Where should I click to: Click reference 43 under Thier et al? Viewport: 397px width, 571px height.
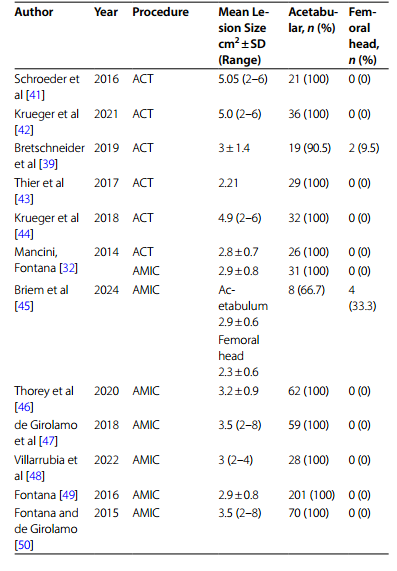click(x=22, y=199)
